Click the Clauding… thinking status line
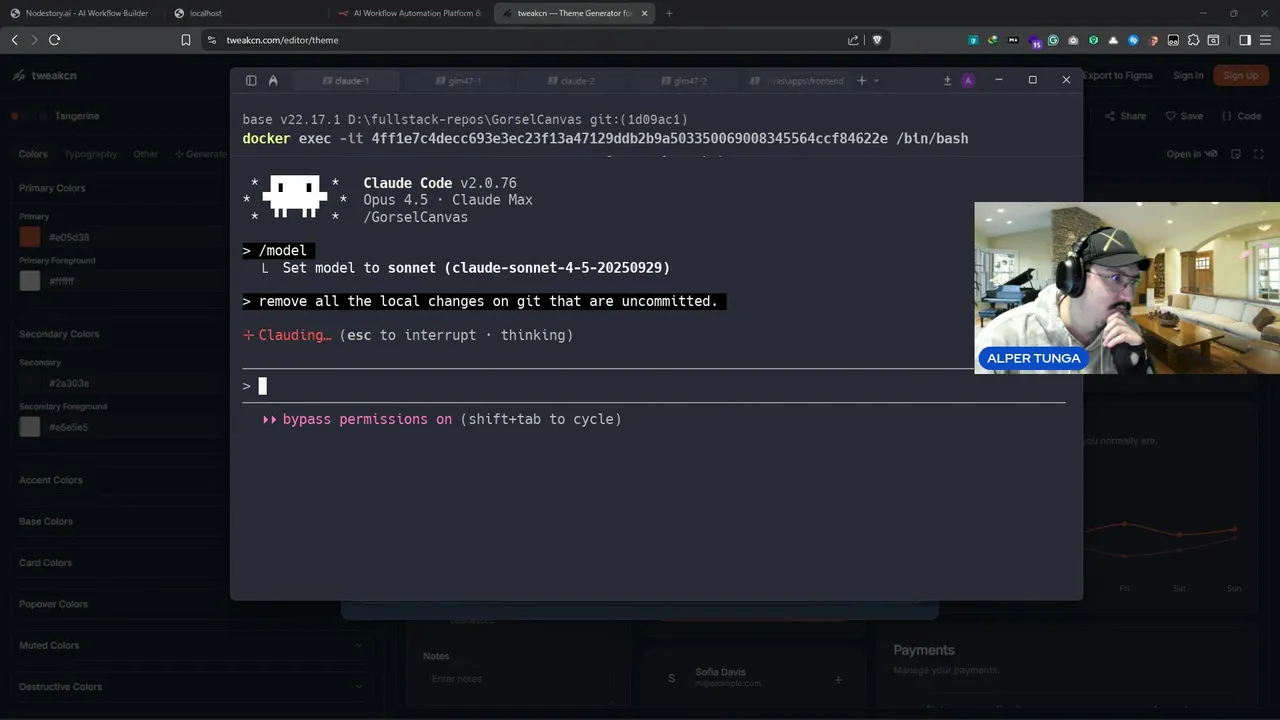 click(408, 335)
